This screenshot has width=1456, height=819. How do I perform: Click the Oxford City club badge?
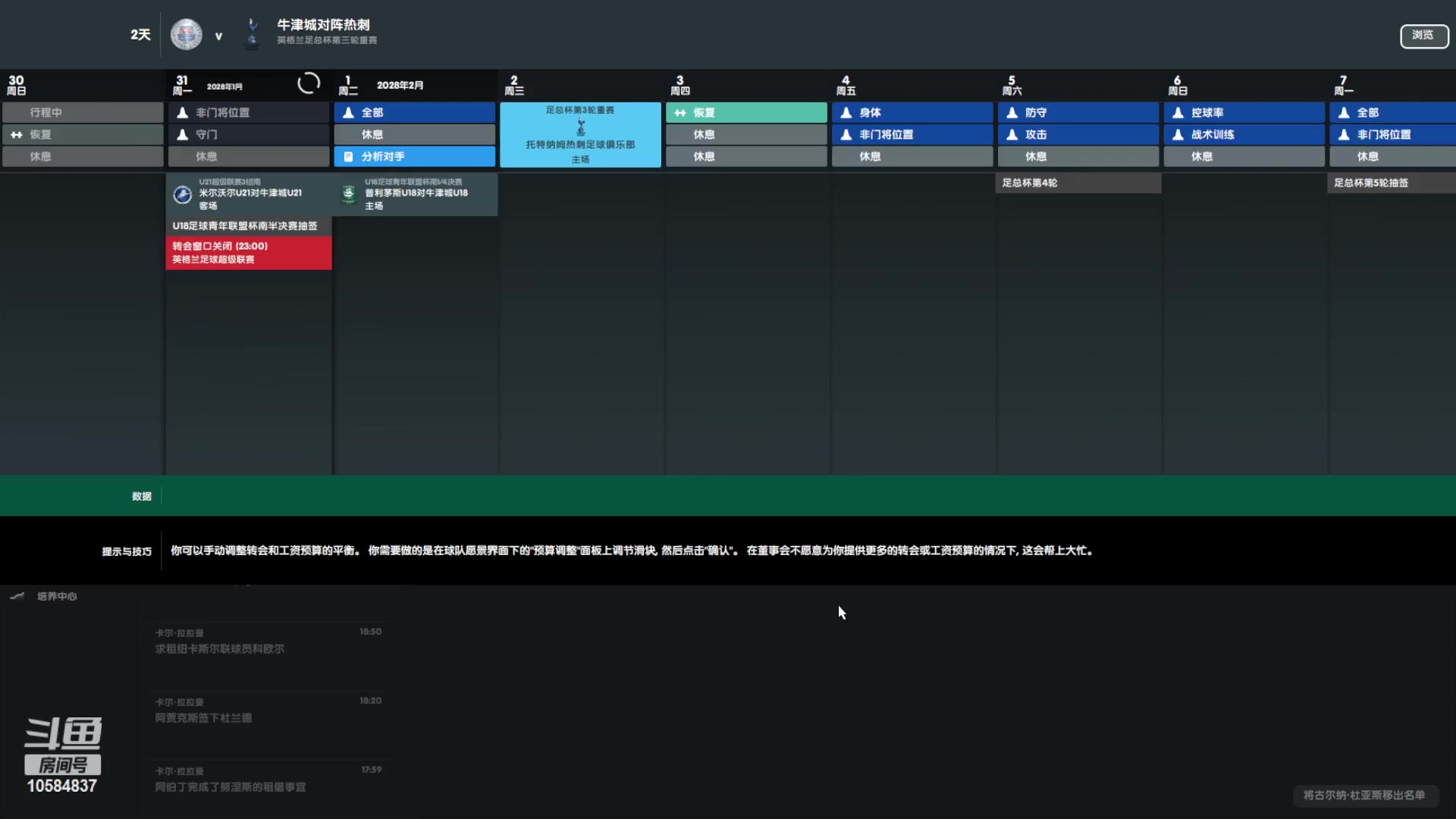(x=186, y=35)
